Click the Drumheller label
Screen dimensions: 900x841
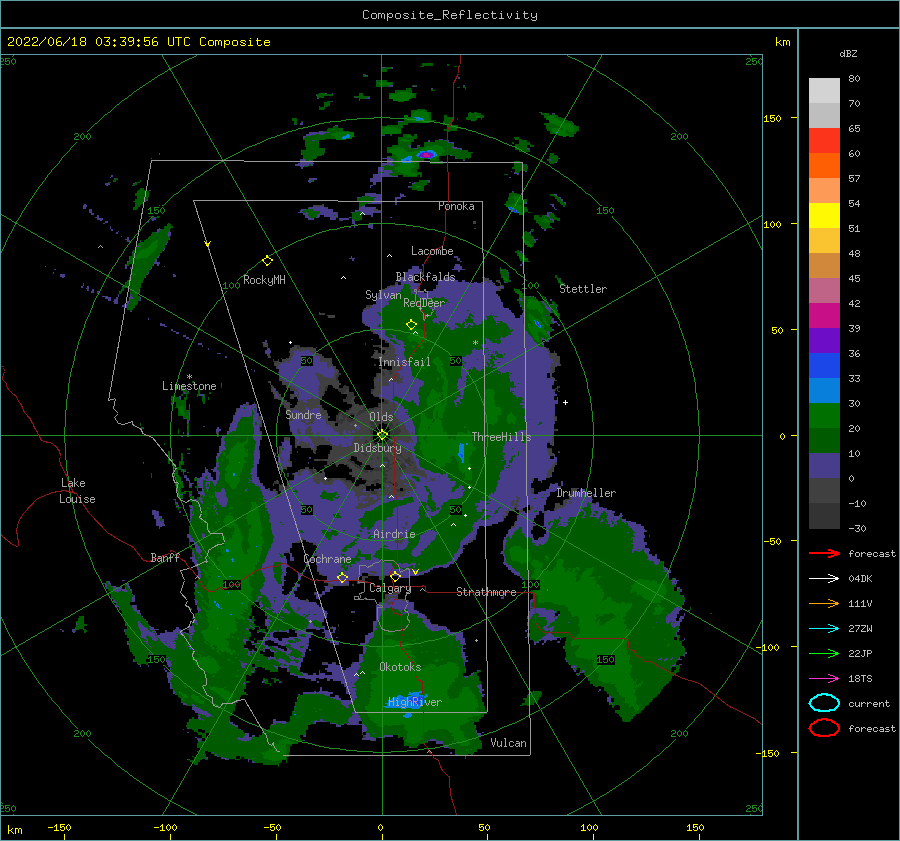click(586, 493)
